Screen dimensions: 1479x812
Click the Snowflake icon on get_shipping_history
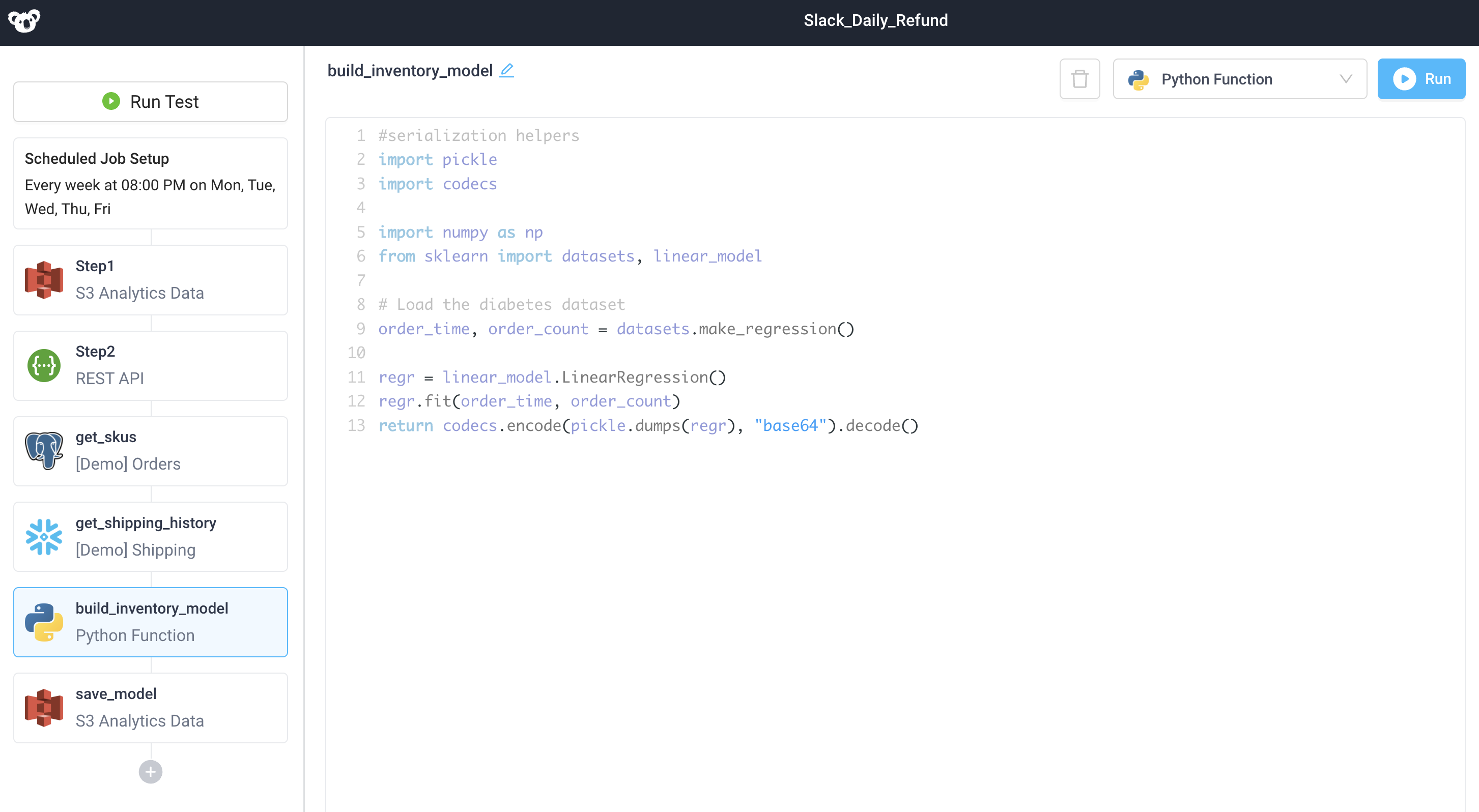(x=43, y=537)
